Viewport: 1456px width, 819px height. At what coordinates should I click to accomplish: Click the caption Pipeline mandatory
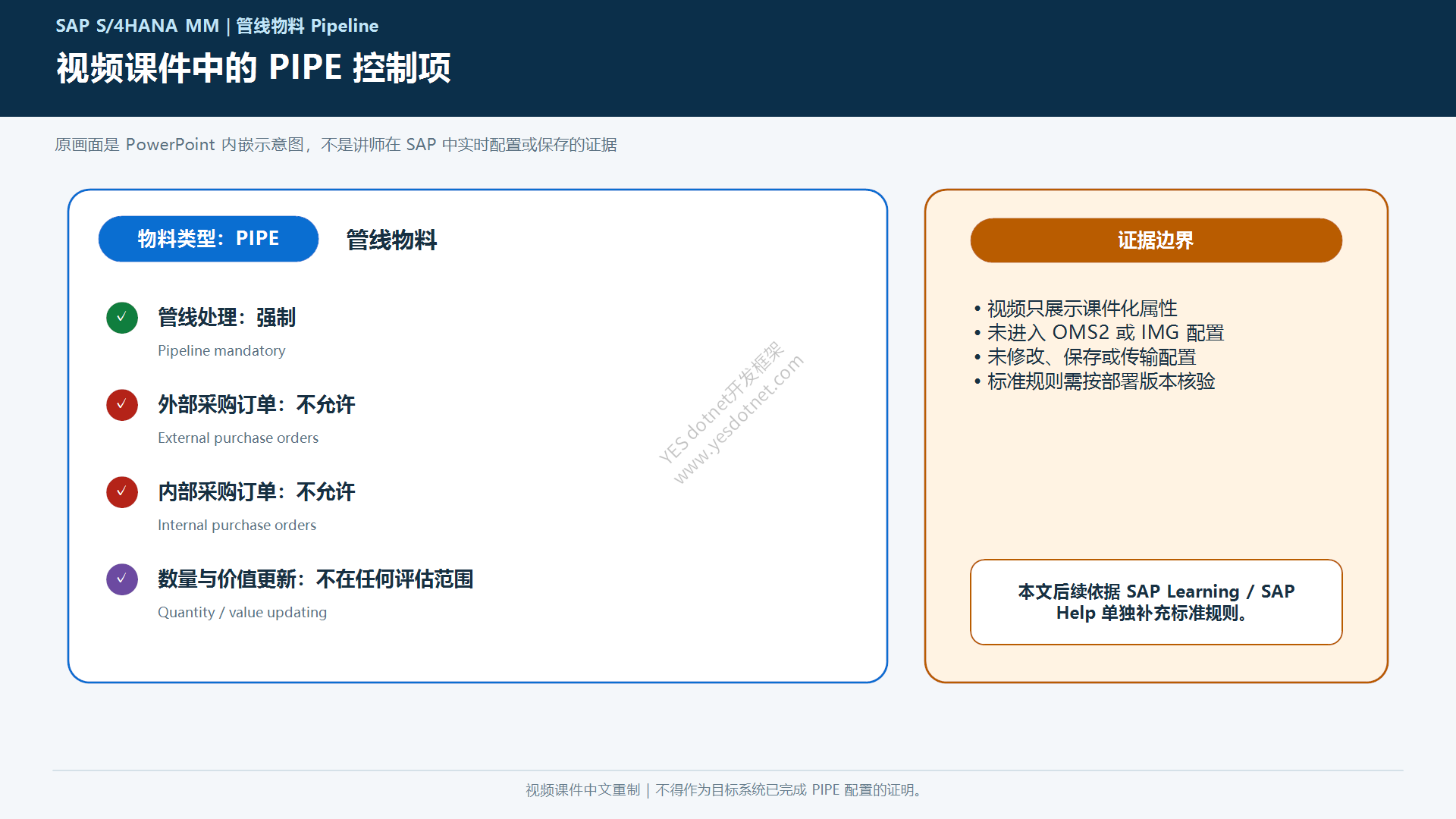(x=221, y=350)
